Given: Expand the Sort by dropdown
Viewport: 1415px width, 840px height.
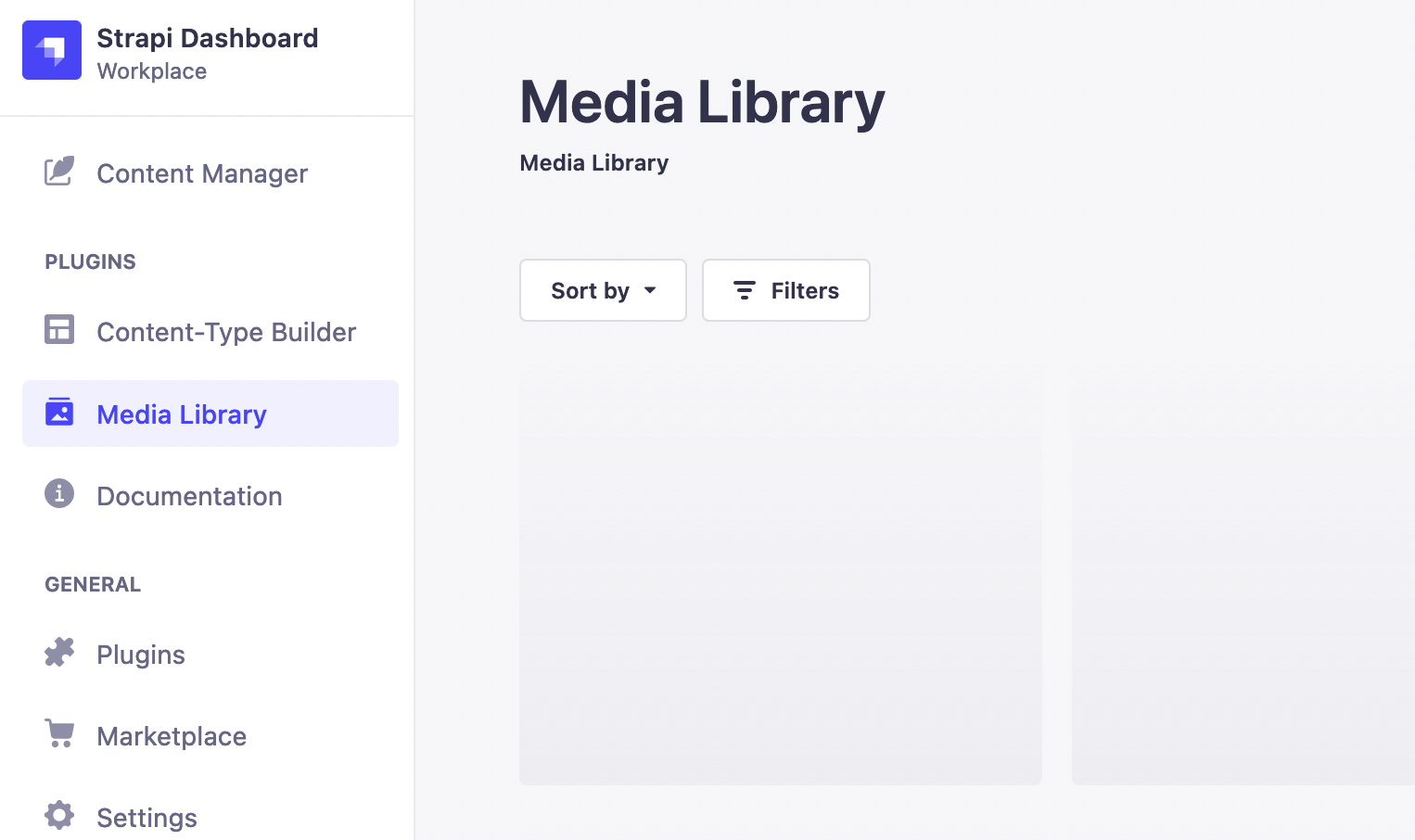Looking at the screenshot, I should pos(603,290).
